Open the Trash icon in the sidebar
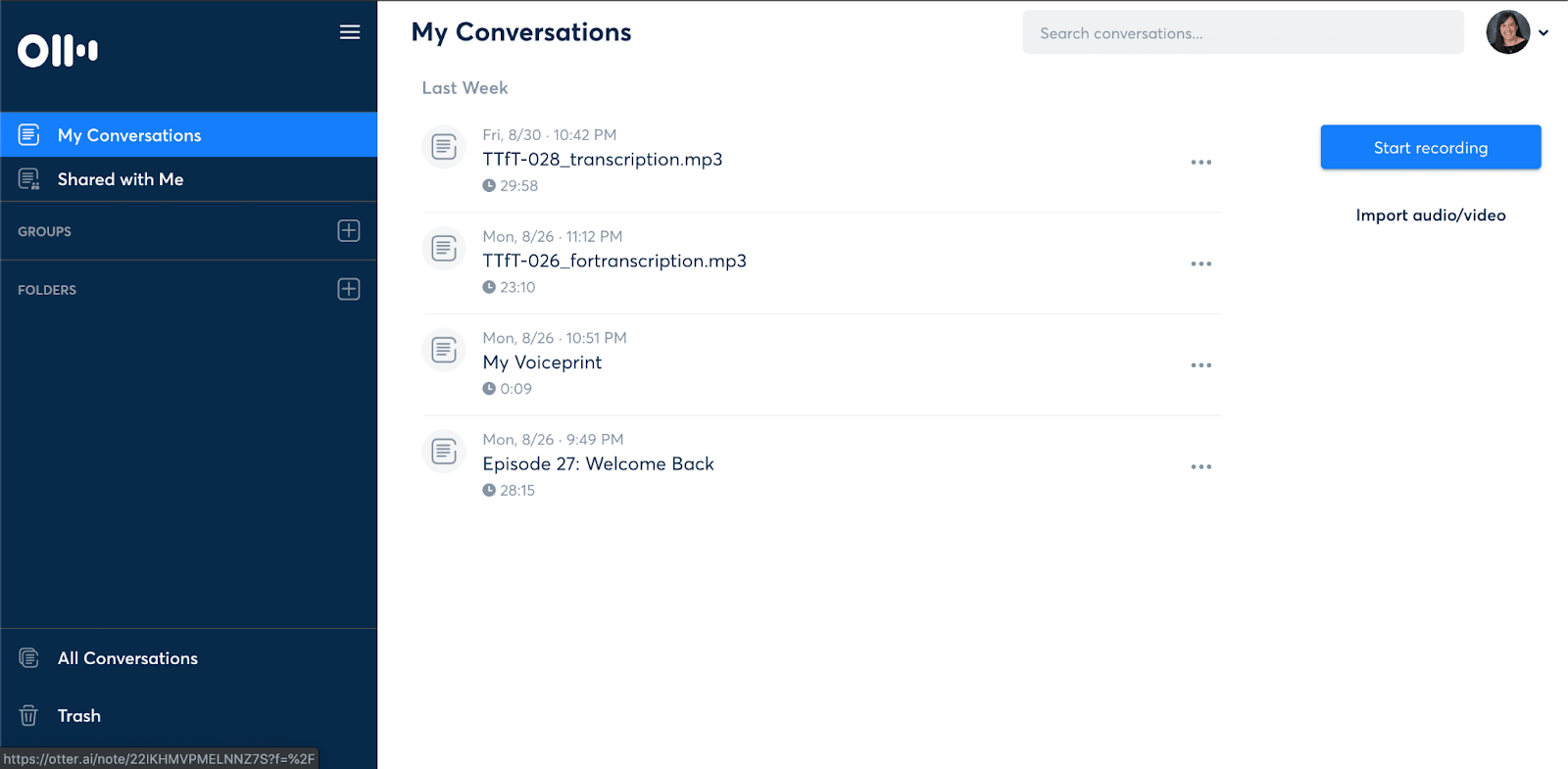 pyautogui.click(x=29, y=715)
